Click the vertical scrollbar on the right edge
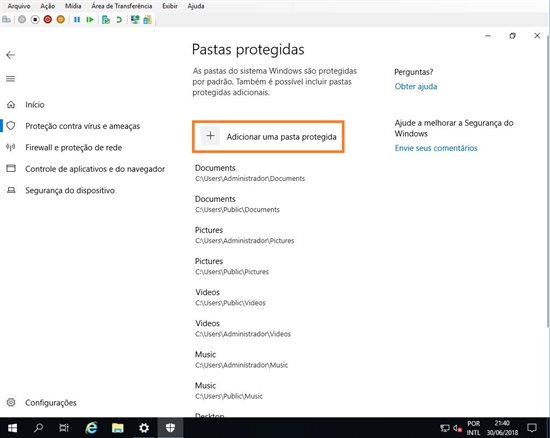Viewport: 550px width, 438px height. pos(548,182)
